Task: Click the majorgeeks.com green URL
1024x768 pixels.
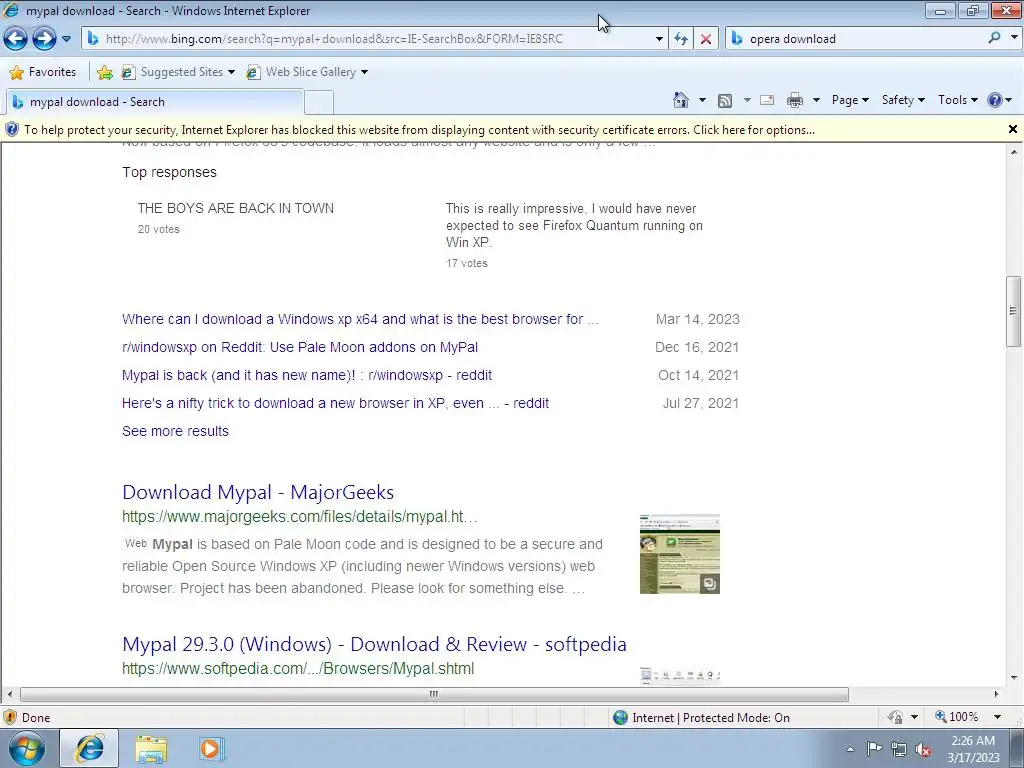Action: click(300, 517)
